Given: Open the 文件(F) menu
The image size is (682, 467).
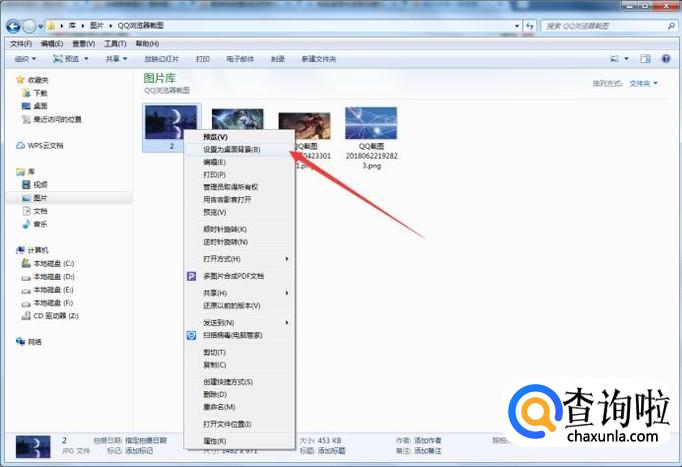Looking at the screenshot, I should [x=21, y=44].
